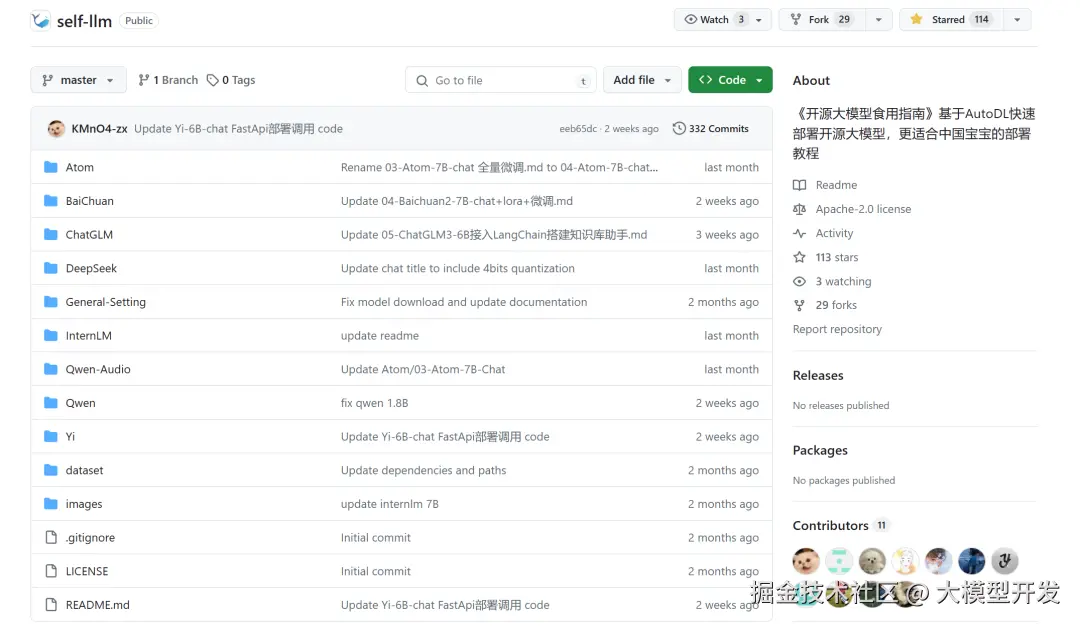
Task: Click the KMnO4-zx commit author avatar
Action: click(x=56, y=129)
